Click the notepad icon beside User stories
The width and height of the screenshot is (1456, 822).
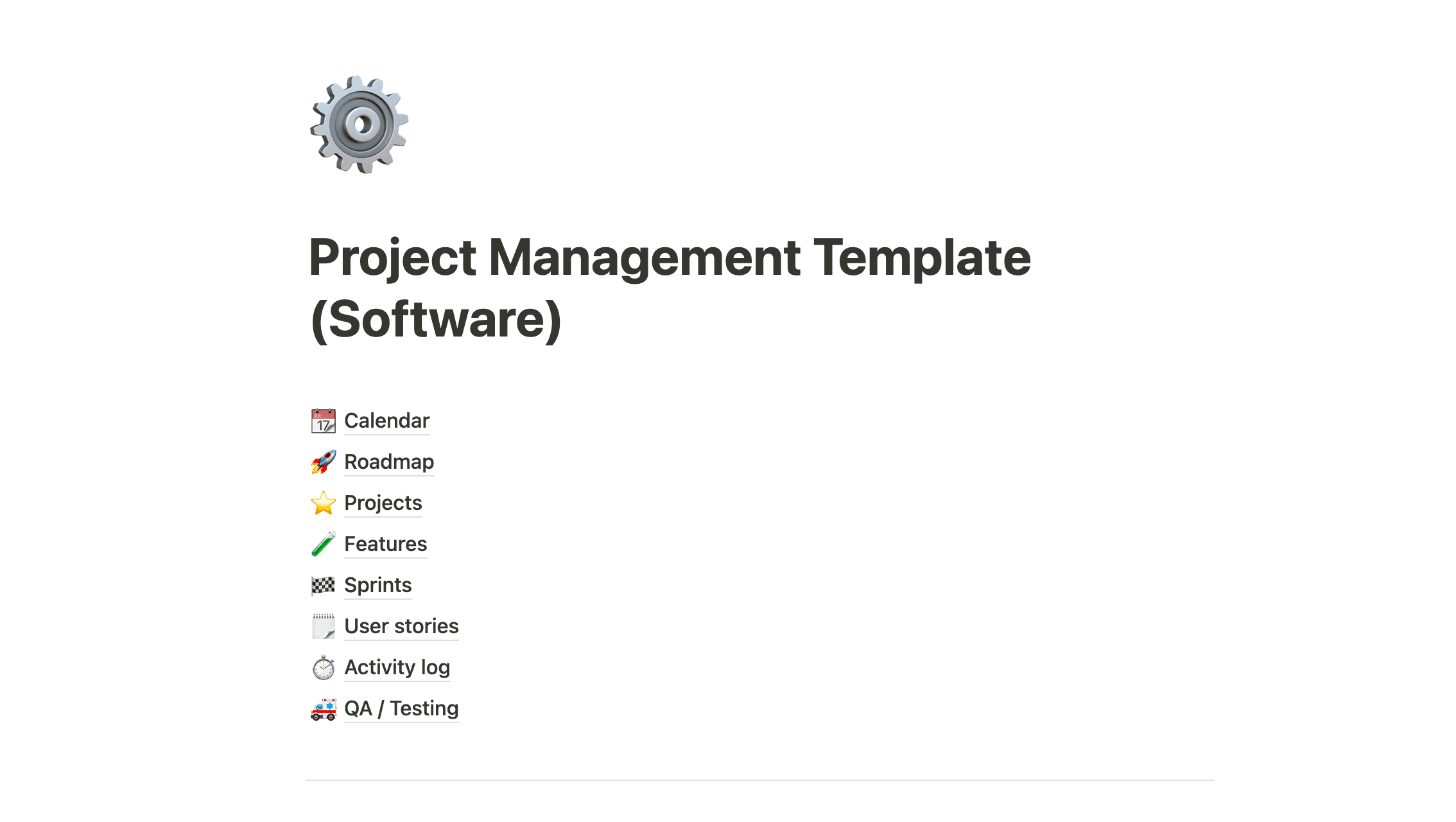point(324,626)
